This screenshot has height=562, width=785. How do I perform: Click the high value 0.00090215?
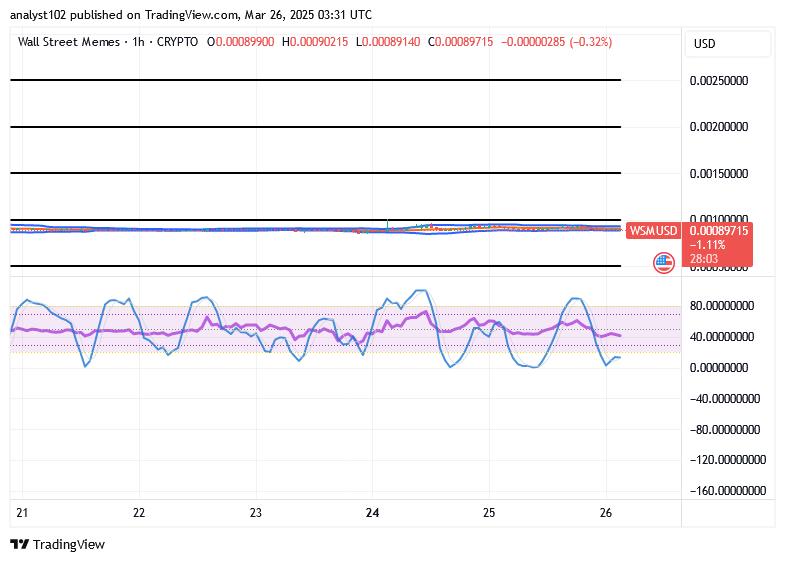[319, 42]
